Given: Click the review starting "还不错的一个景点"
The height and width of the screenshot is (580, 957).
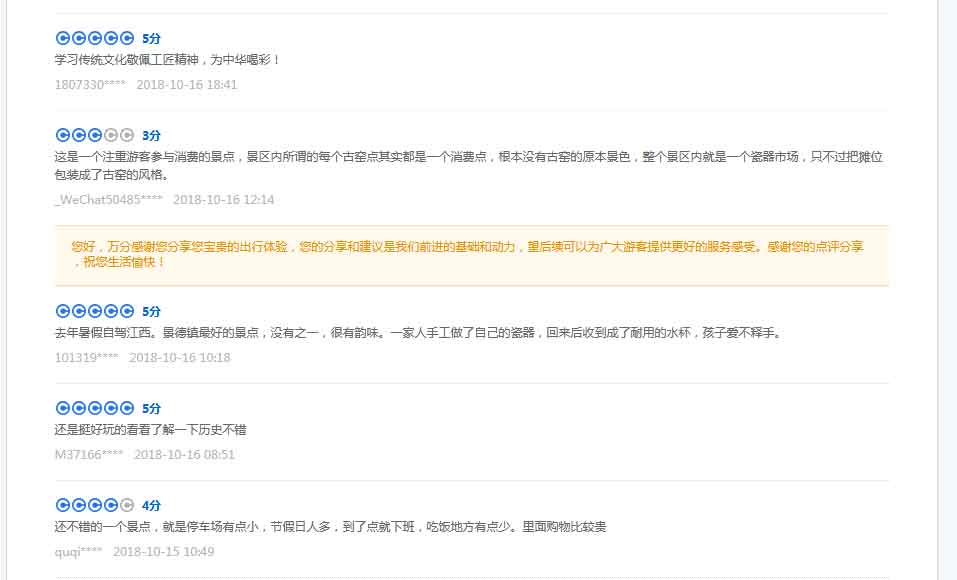Looking at the screenshot, I should tap(330, 527).
